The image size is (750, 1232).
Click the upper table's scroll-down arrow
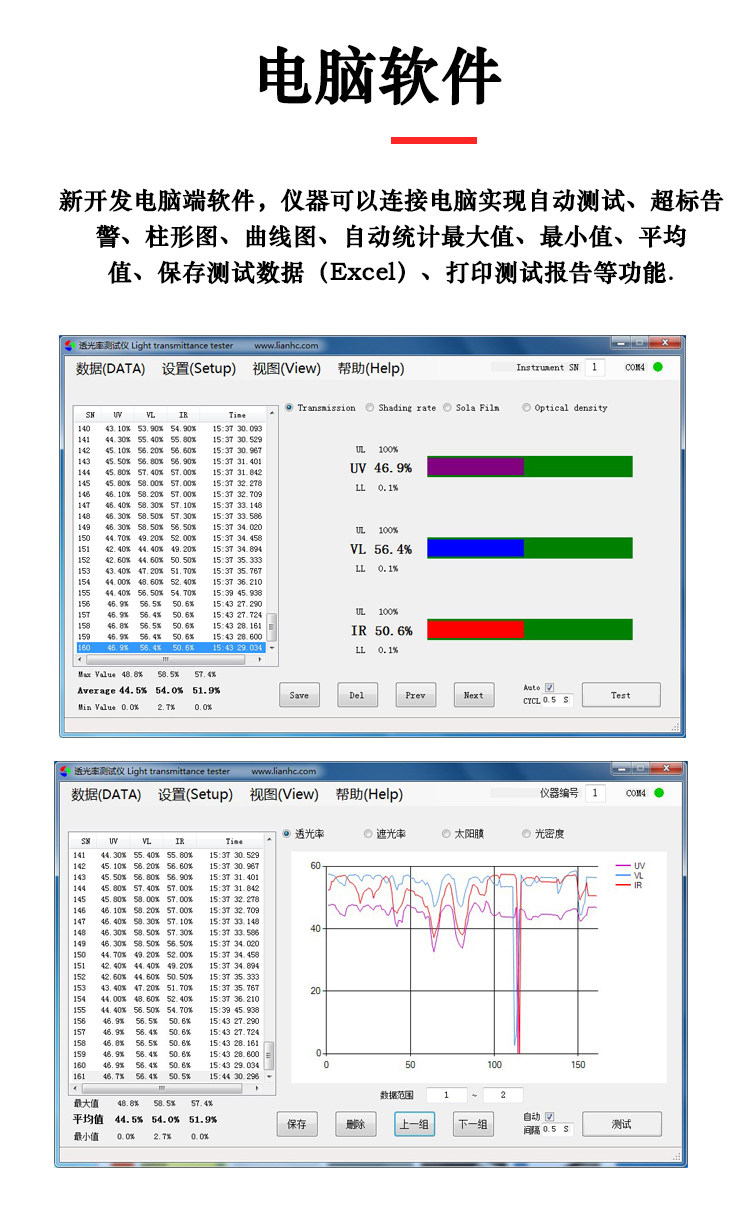271,648
